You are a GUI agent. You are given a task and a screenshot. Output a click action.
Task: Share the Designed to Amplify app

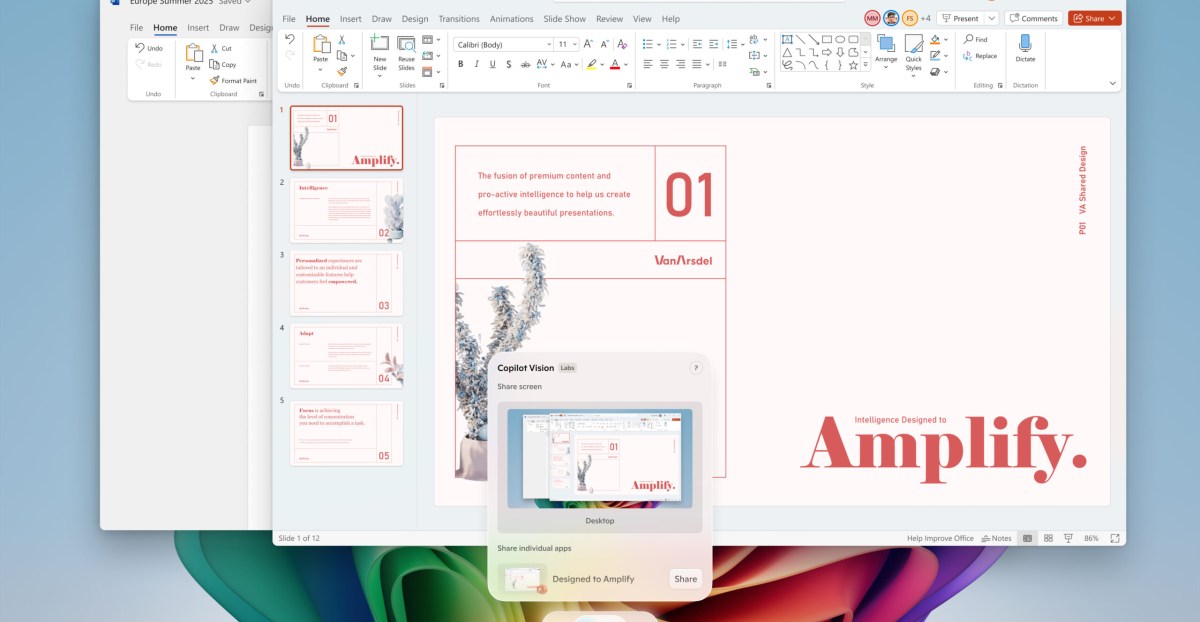(x=685, y=578)
